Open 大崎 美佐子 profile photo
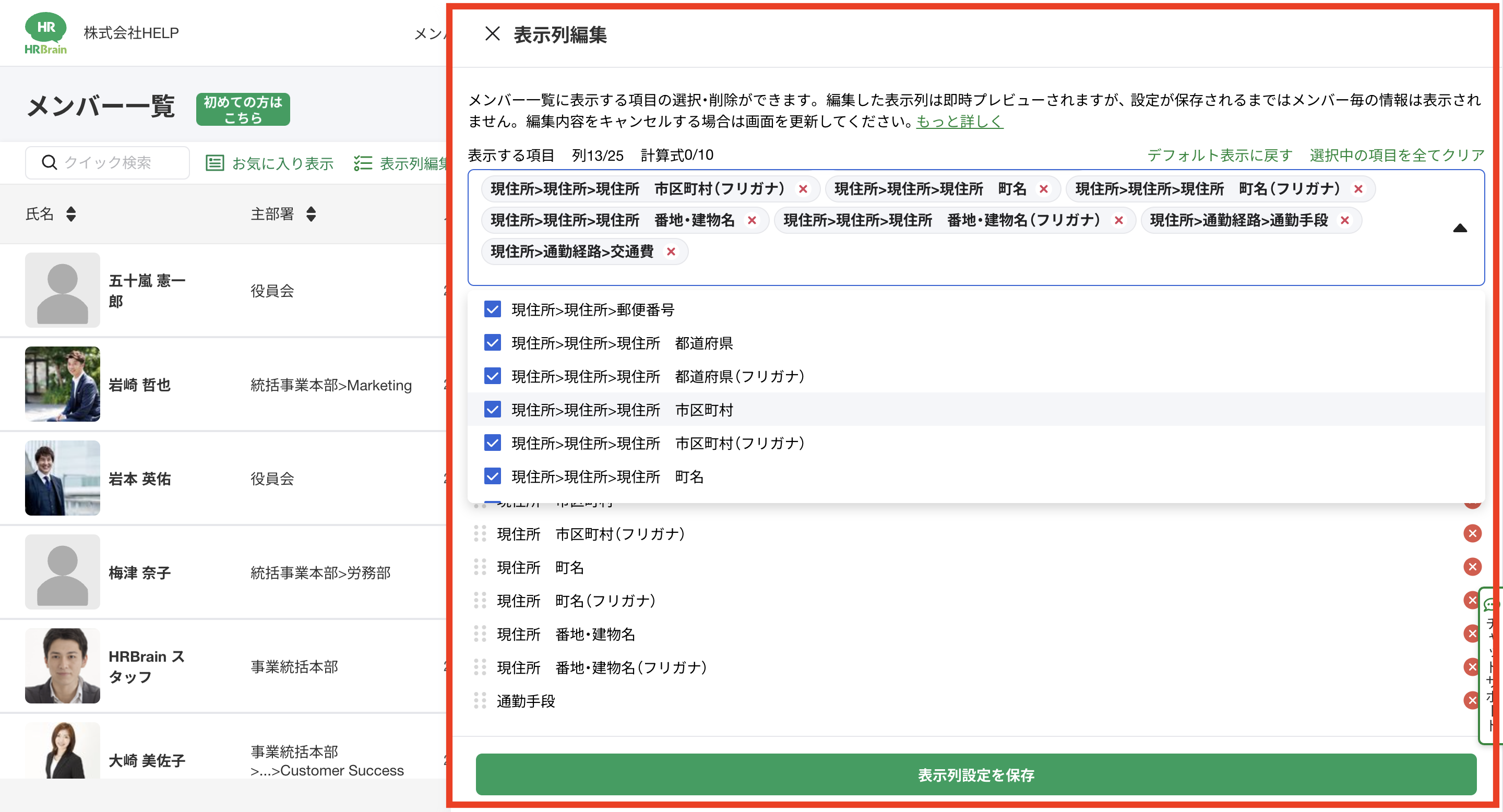Image resolution: width=1503 pixels, height=812 pixels. pos(63,751)
